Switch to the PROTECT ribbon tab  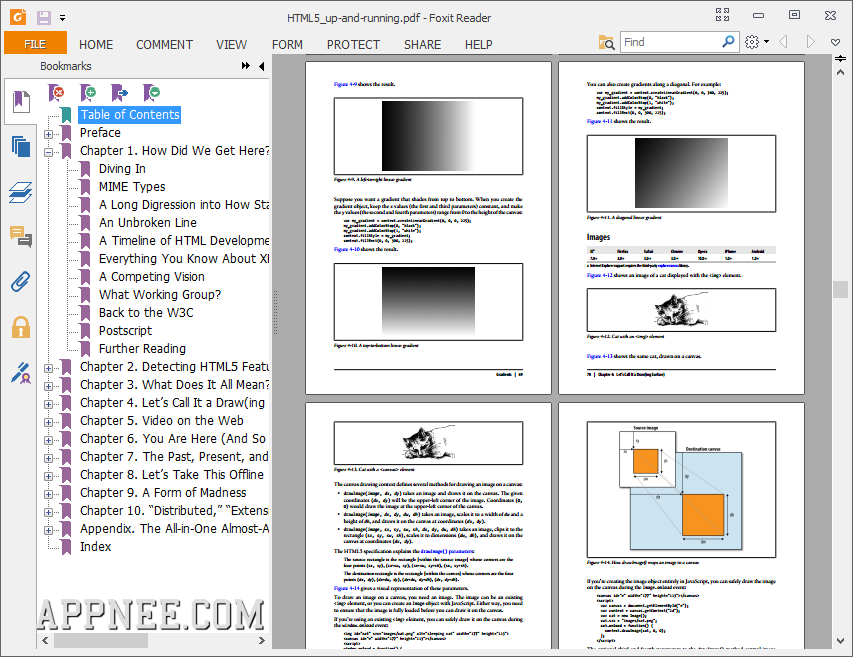click(353, 45)
